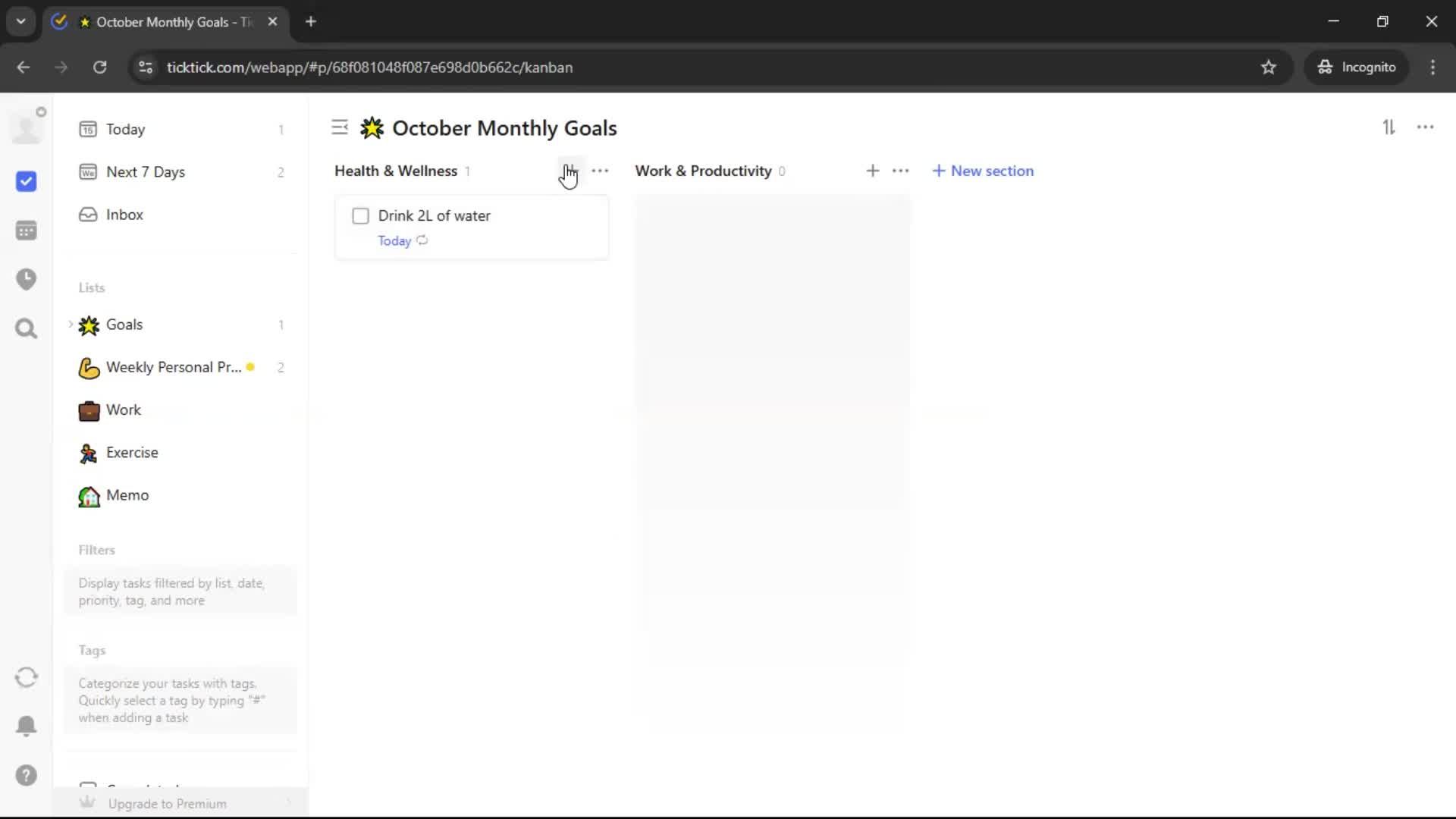Open the Pomodoro focus clock icon
Image resolution: width=1456 pixels, height=819 pixels.
27,279
